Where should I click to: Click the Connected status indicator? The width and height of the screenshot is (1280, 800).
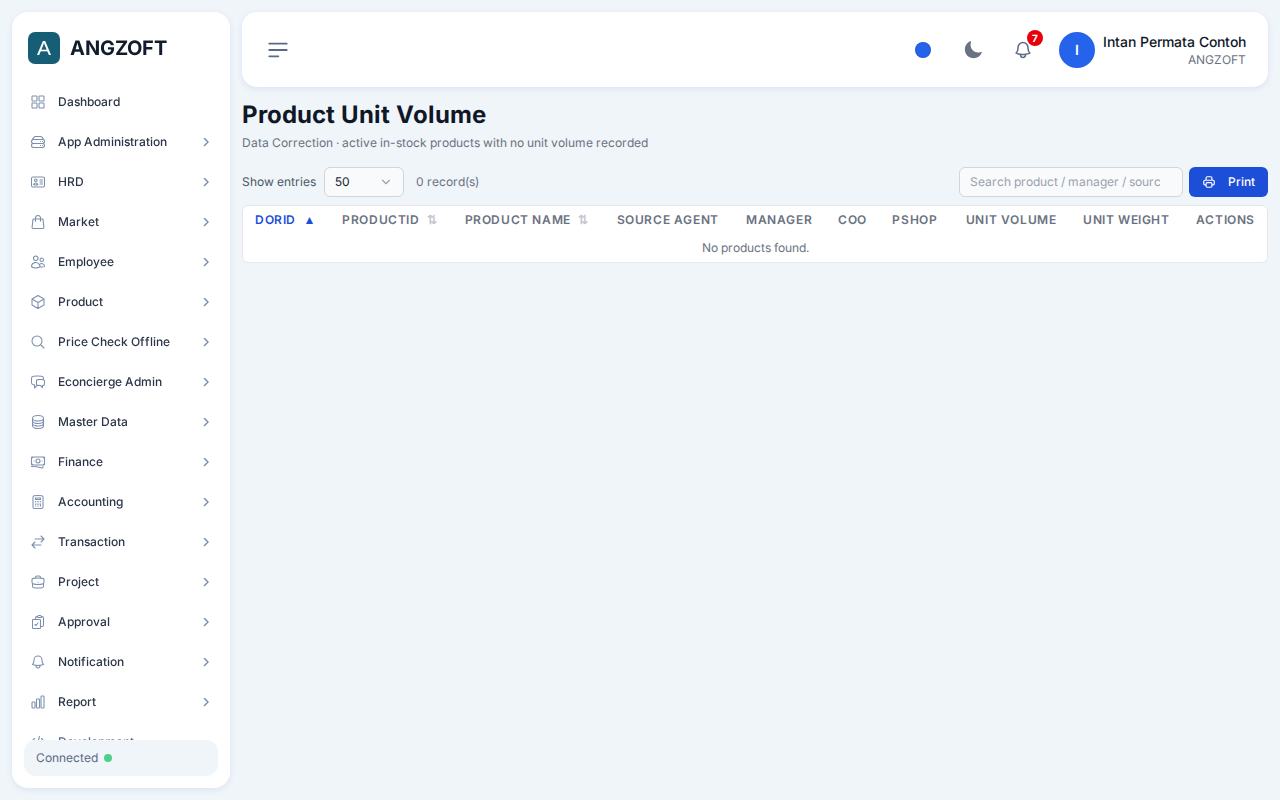[x=121, y=758]
